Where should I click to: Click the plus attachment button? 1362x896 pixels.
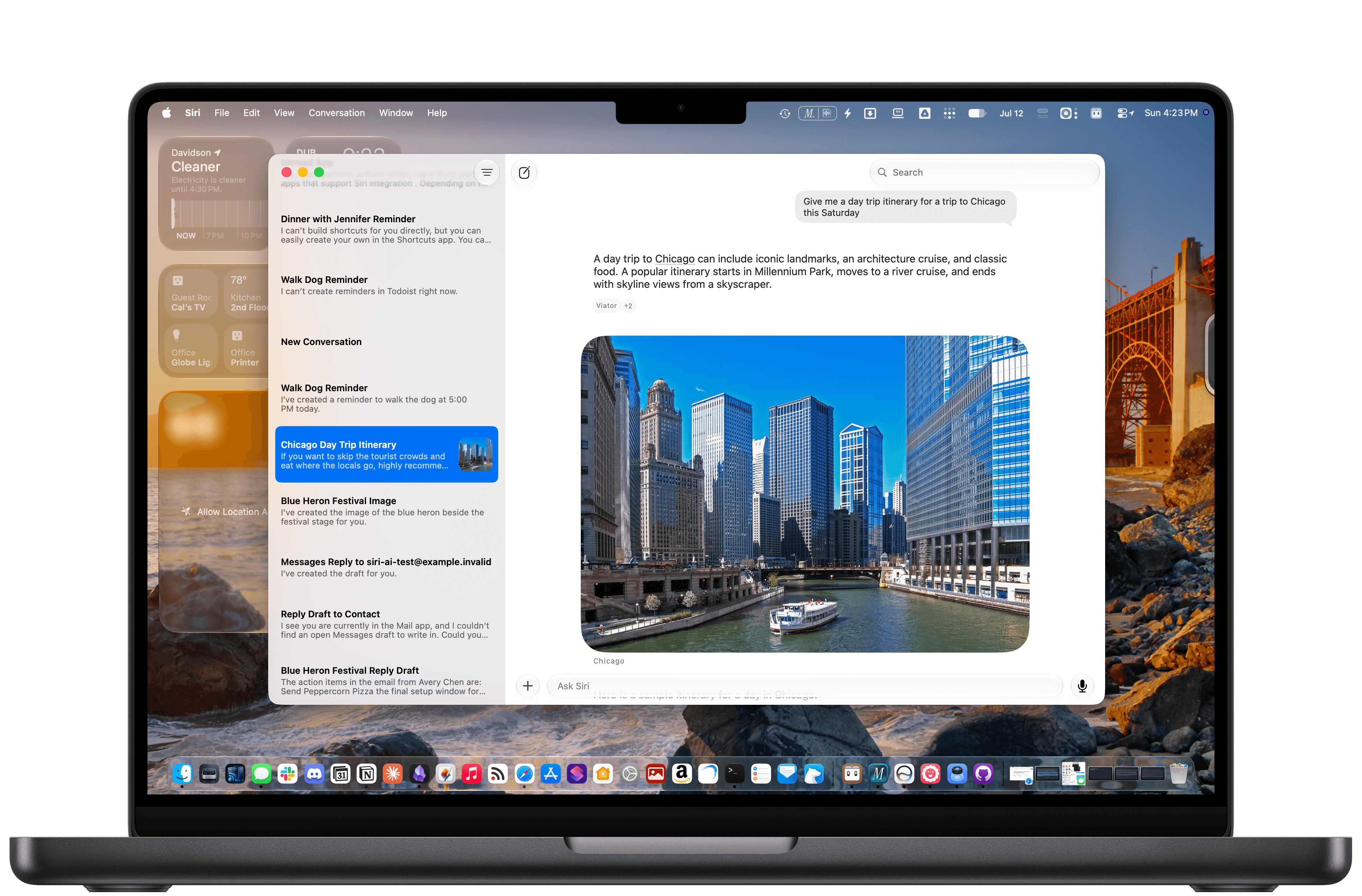528,685
